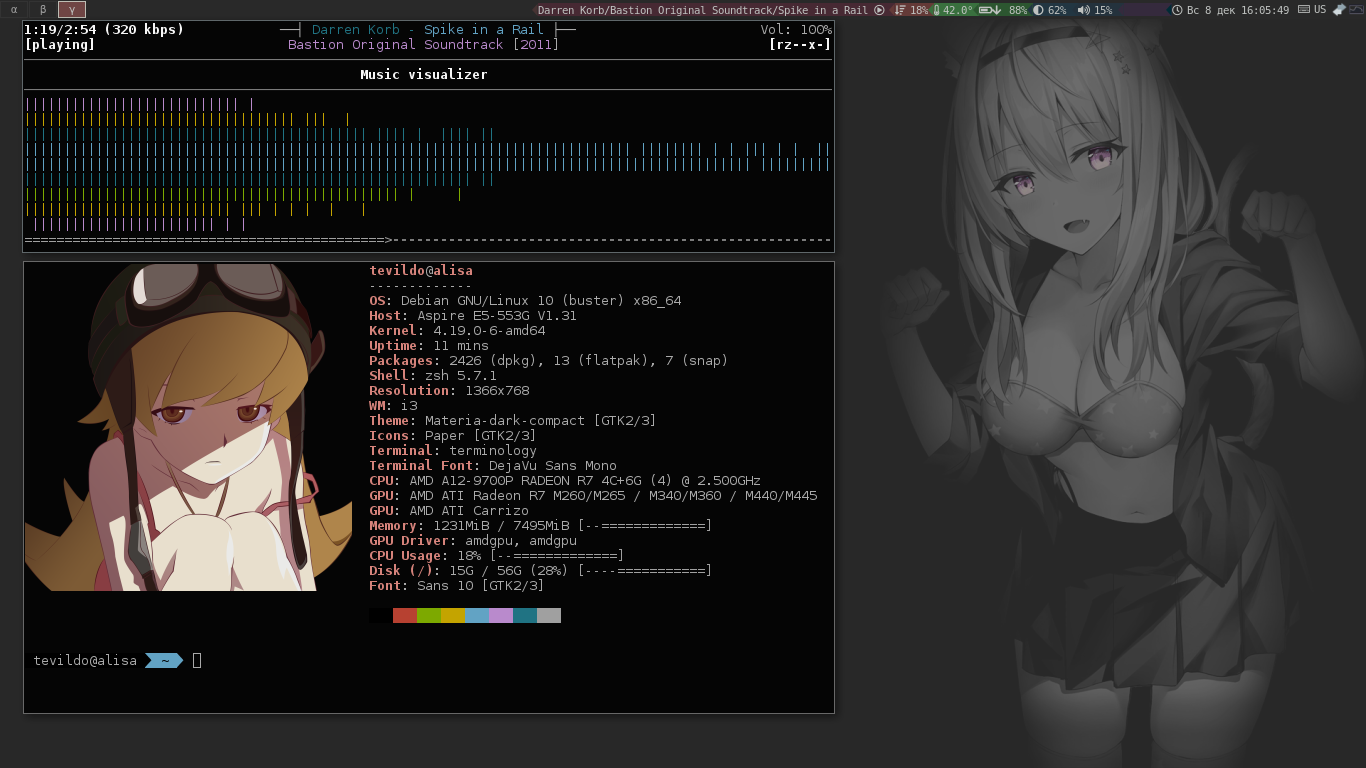
Task: Click the date and time 16:05:49
Action: (1238, 10)
